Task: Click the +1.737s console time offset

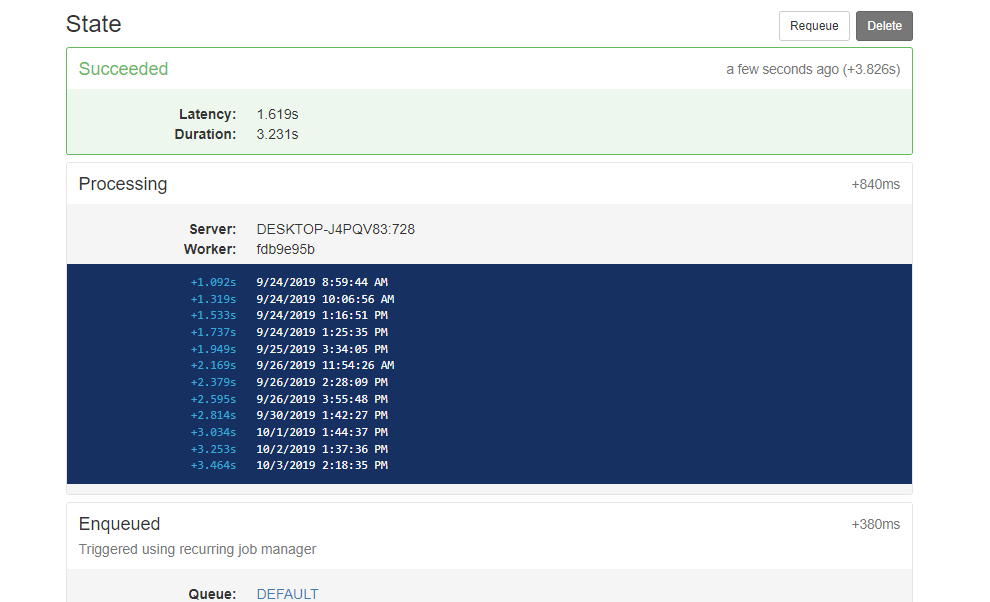Action: click(213, 332)
